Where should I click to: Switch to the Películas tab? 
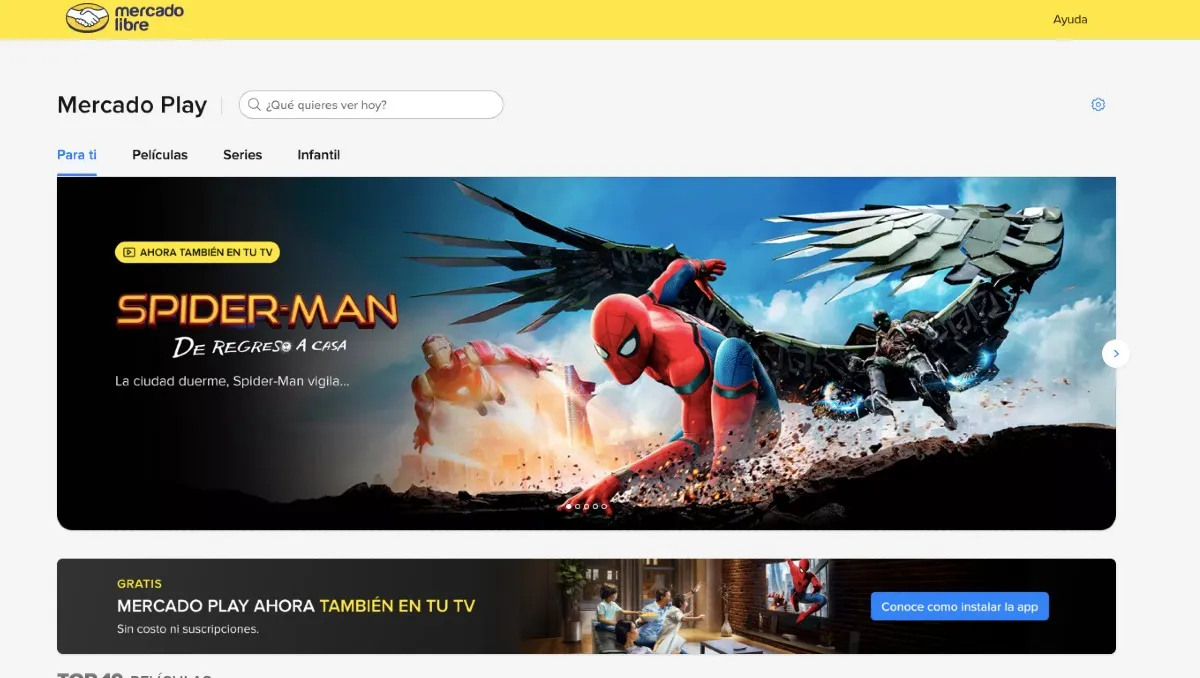[x=160, y=155]
